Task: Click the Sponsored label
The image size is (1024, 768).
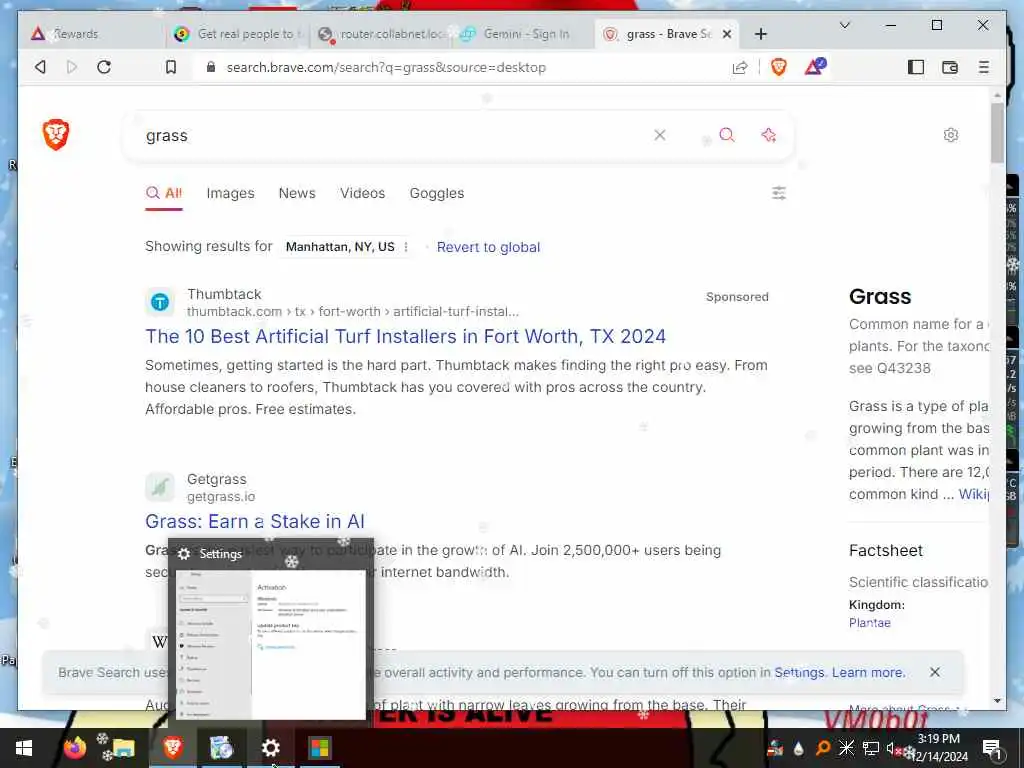Action: click(737, 296)
